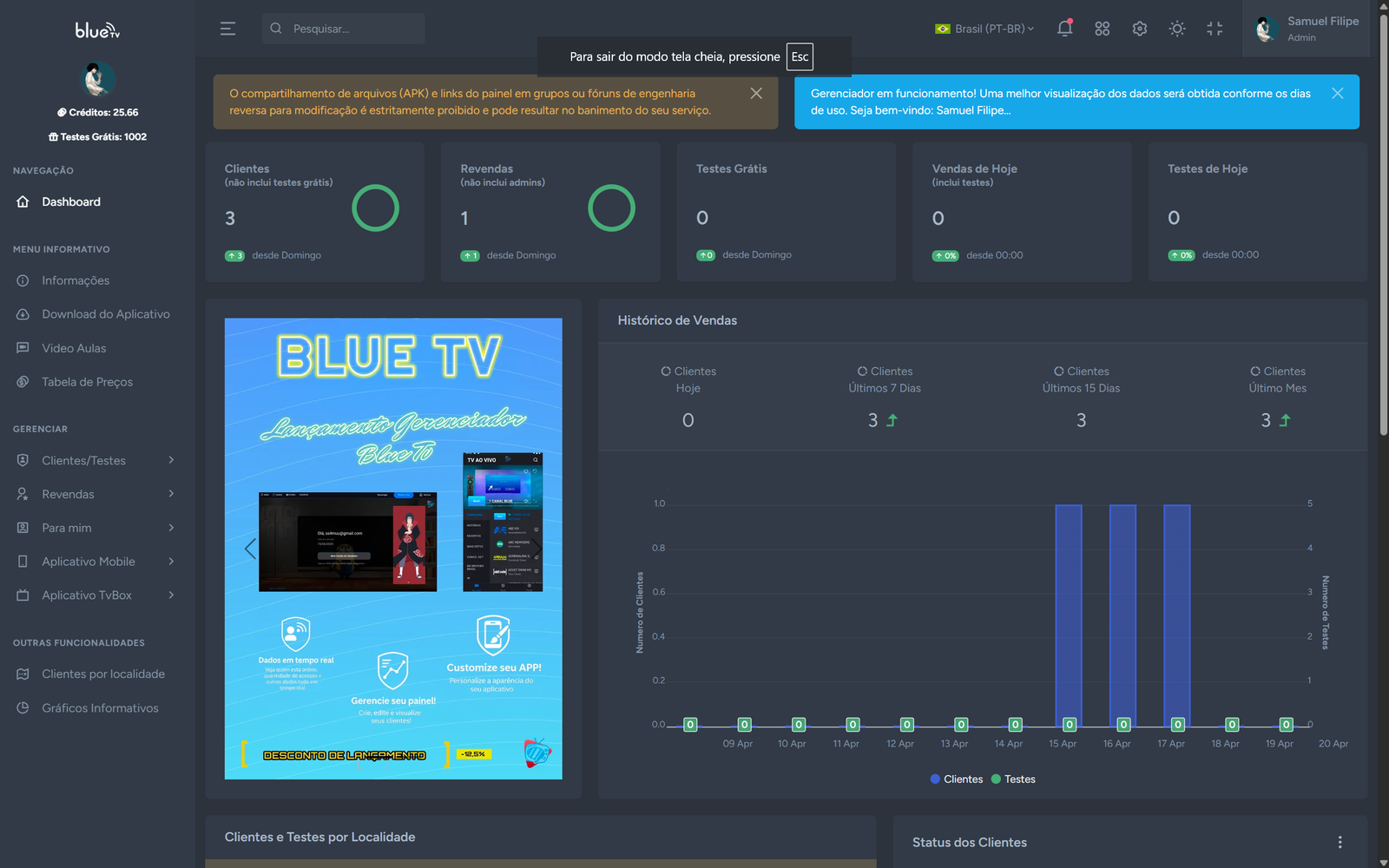This screenshot has height=868, width=1389.
Task: Click the search magnifier icon
Action: click(x=276, y=29)
